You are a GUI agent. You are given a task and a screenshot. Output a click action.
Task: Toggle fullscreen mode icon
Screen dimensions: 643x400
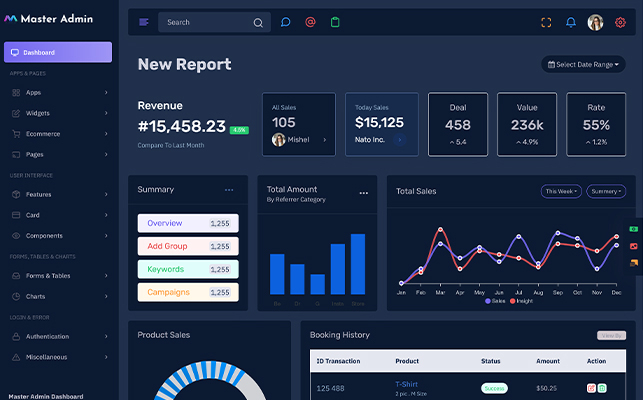(546, 22)
